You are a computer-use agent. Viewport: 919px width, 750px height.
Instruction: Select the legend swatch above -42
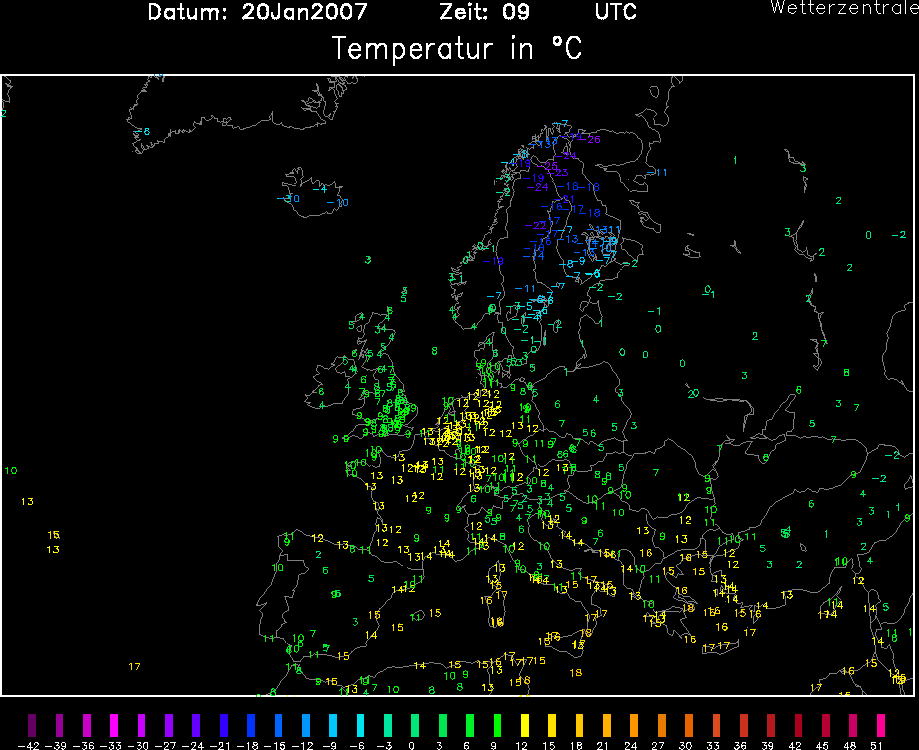[32, 725]
